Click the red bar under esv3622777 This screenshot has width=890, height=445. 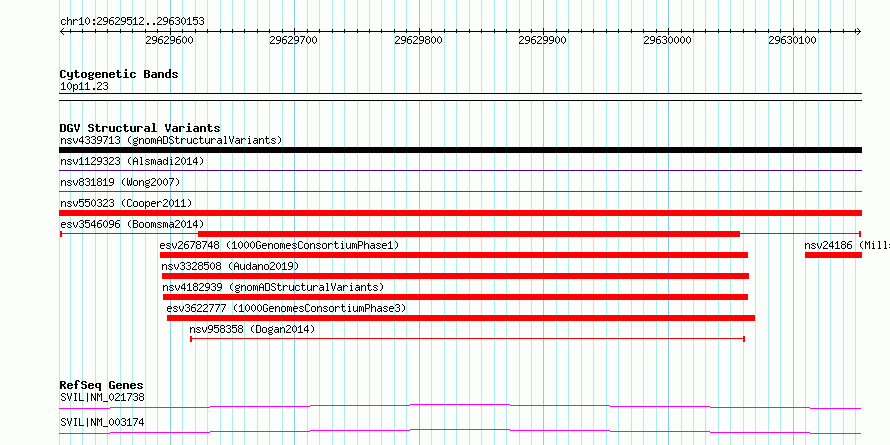[x=461, y=318]
